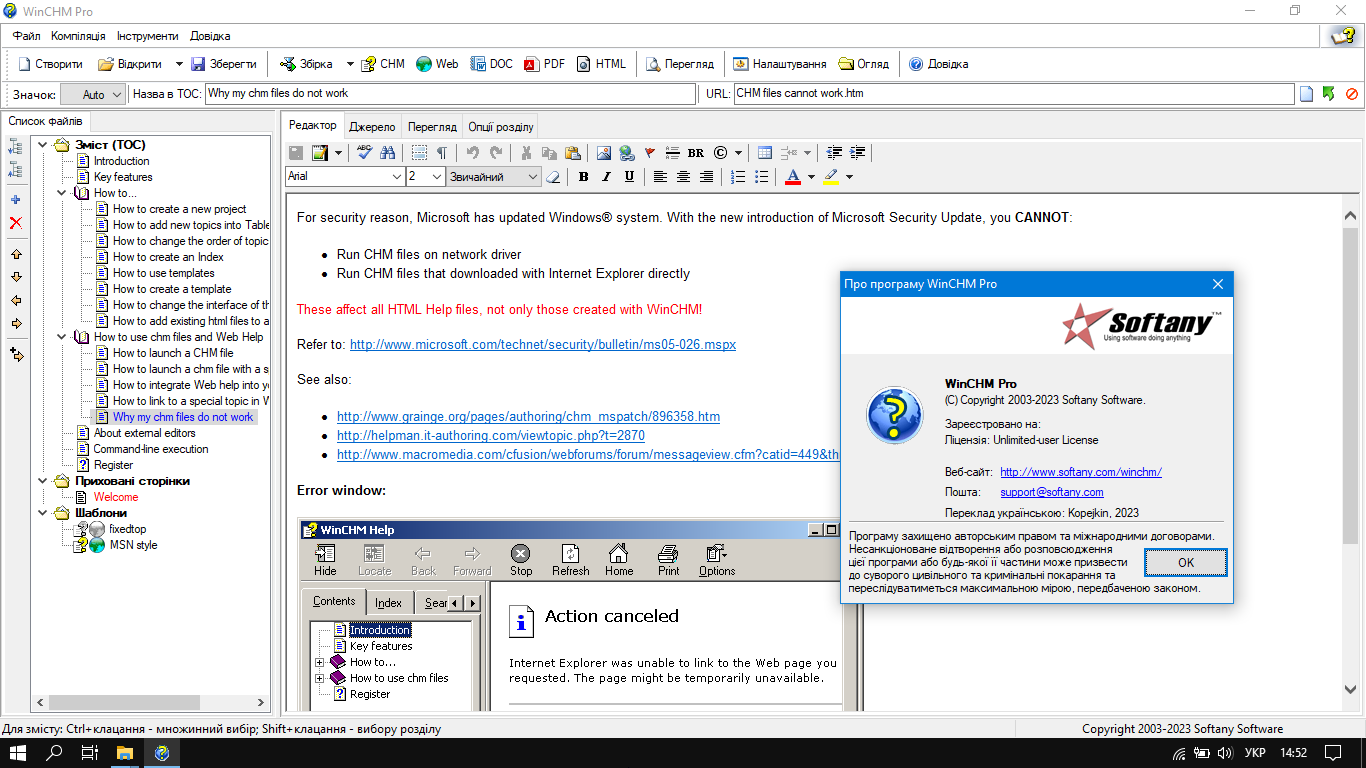Collapse the How to... tree node
Screen dimensions: 1366x768
(62, 193)
